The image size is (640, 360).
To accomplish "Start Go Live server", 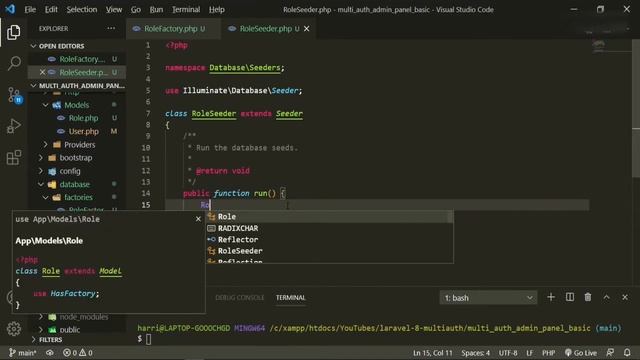I will click(581, 353).
